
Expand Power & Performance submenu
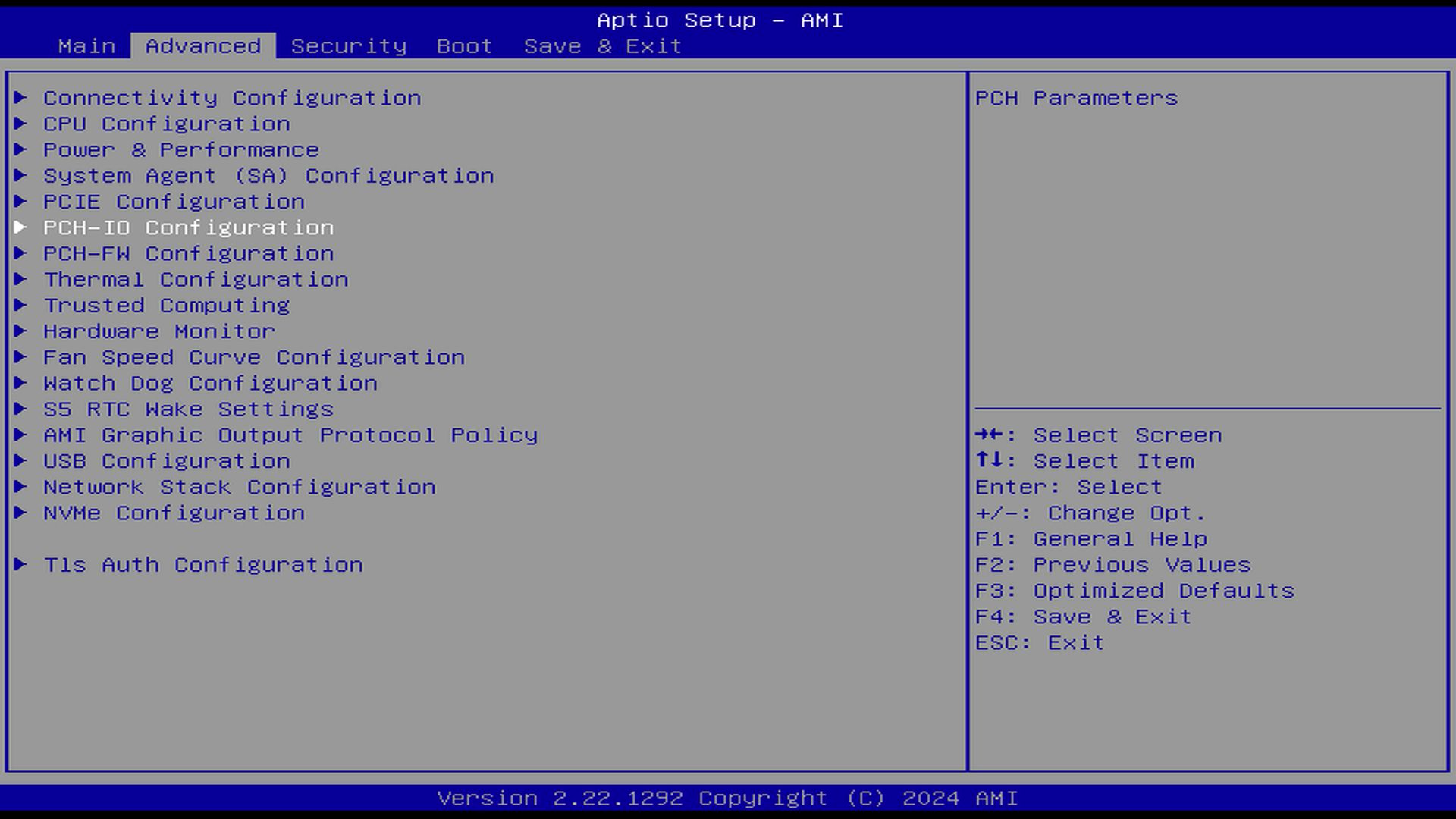coord(180,150)
